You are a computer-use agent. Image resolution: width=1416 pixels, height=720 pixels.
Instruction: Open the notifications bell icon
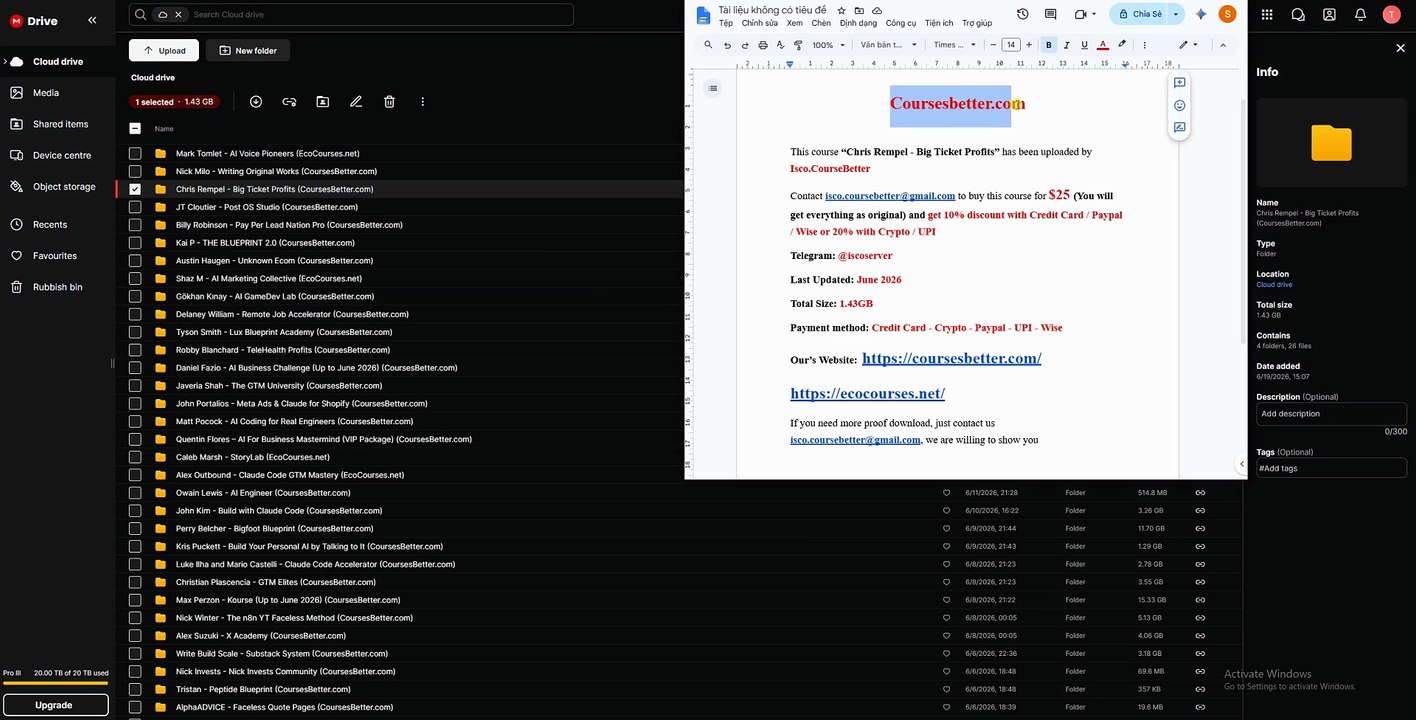click(x=1360, y=14)
